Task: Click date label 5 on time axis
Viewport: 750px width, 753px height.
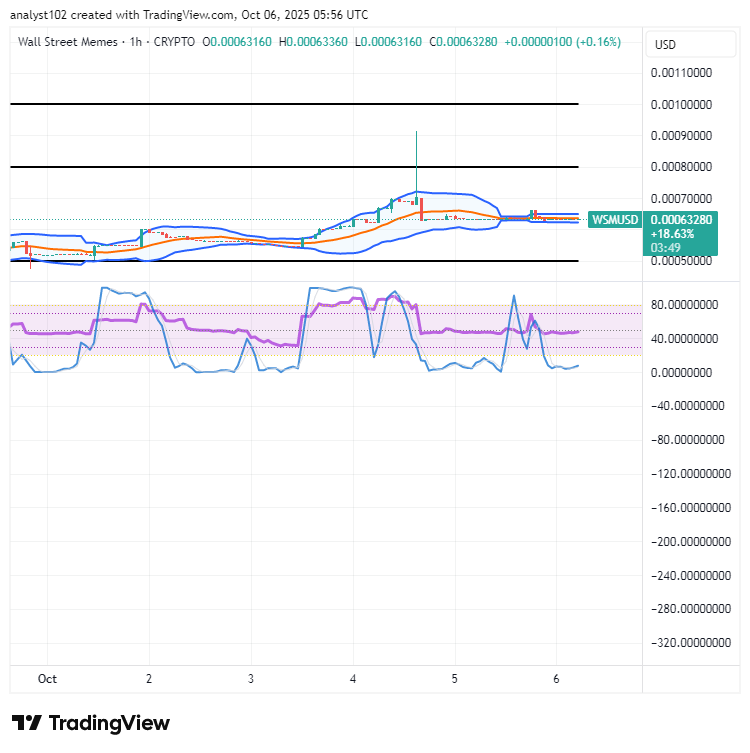Action: pyautogui.click(x=455, y=679)
